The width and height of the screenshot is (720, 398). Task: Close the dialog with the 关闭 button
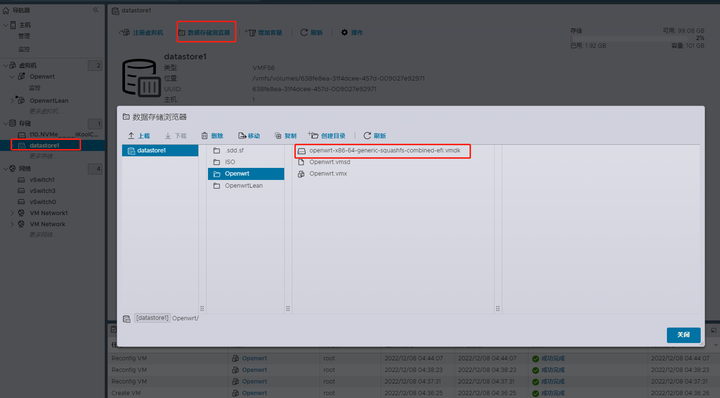pyautogui.click(x=683, y=335)
